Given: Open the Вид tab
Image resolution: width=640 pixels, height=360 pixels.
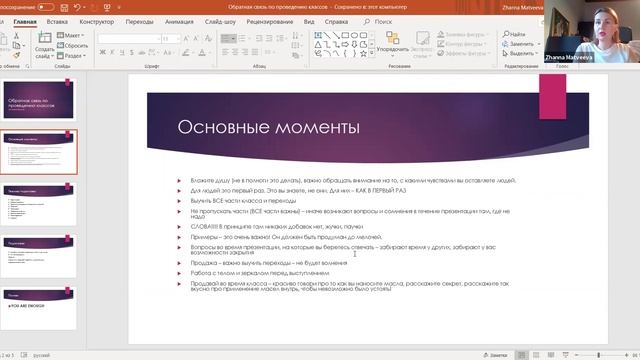Looking at the screenshot, I should (x=309, y=22).
